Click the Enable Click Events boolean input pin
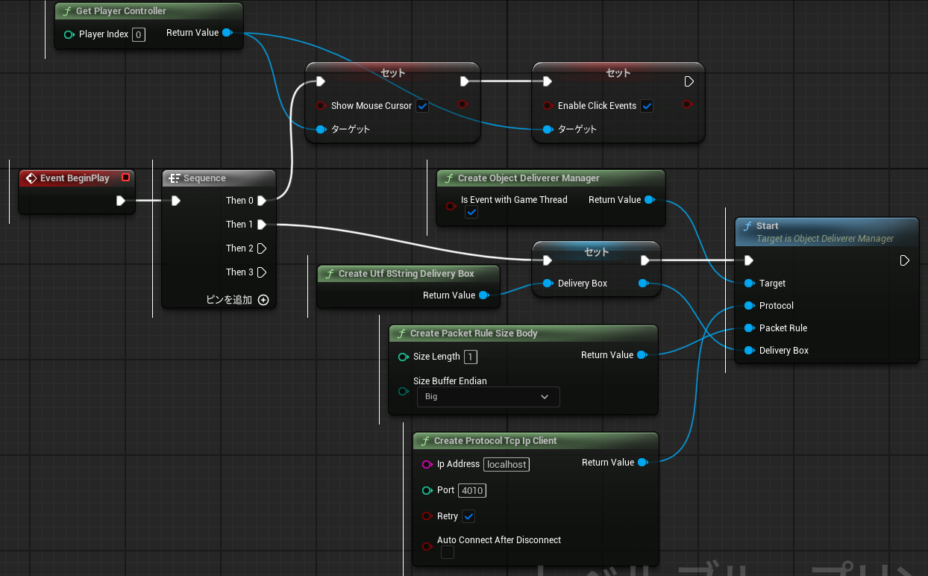The width and height of the screenshot is (928, 576). click(547, 106)
